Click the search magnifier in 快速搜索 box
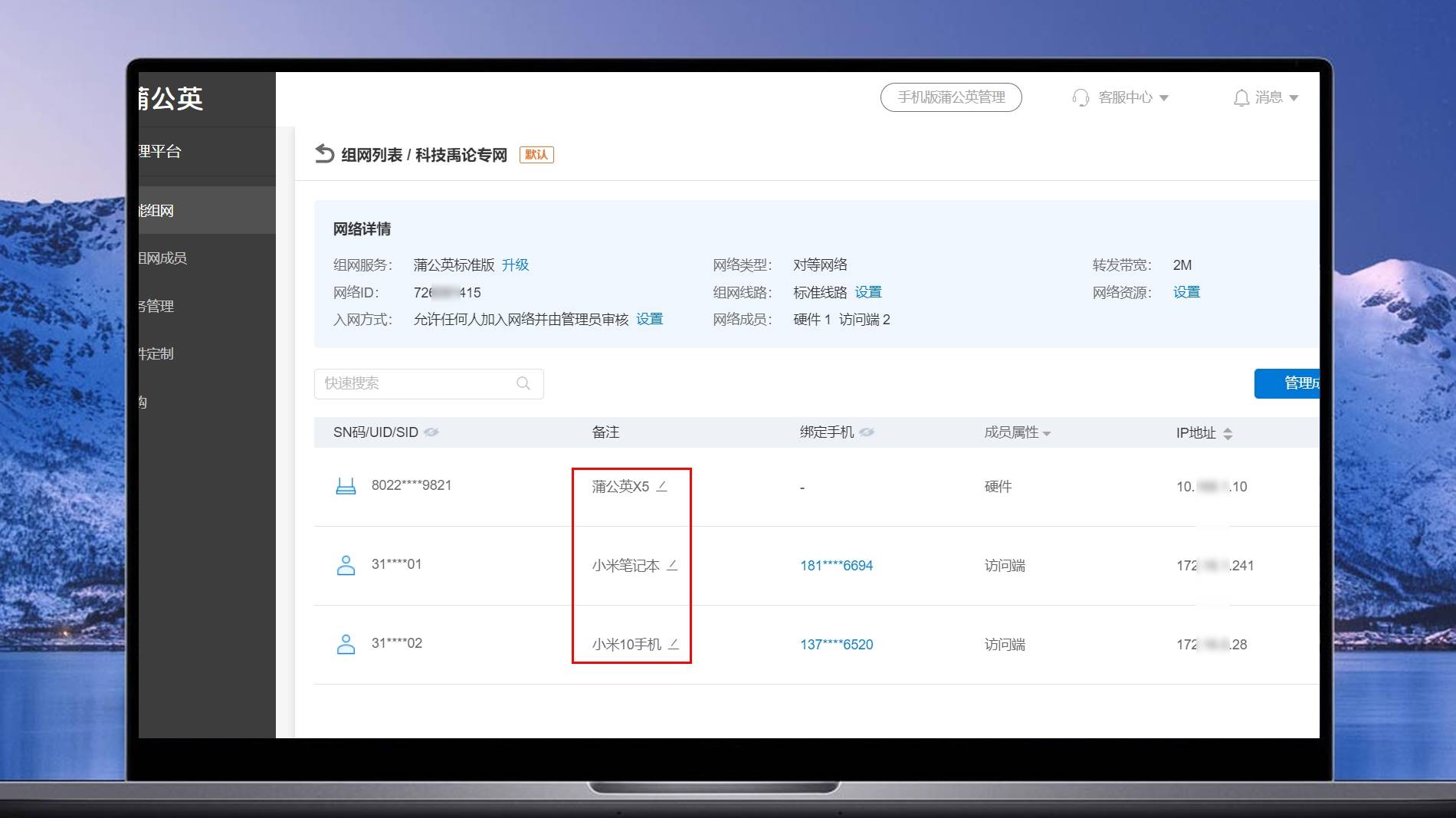 pos(523,383)
